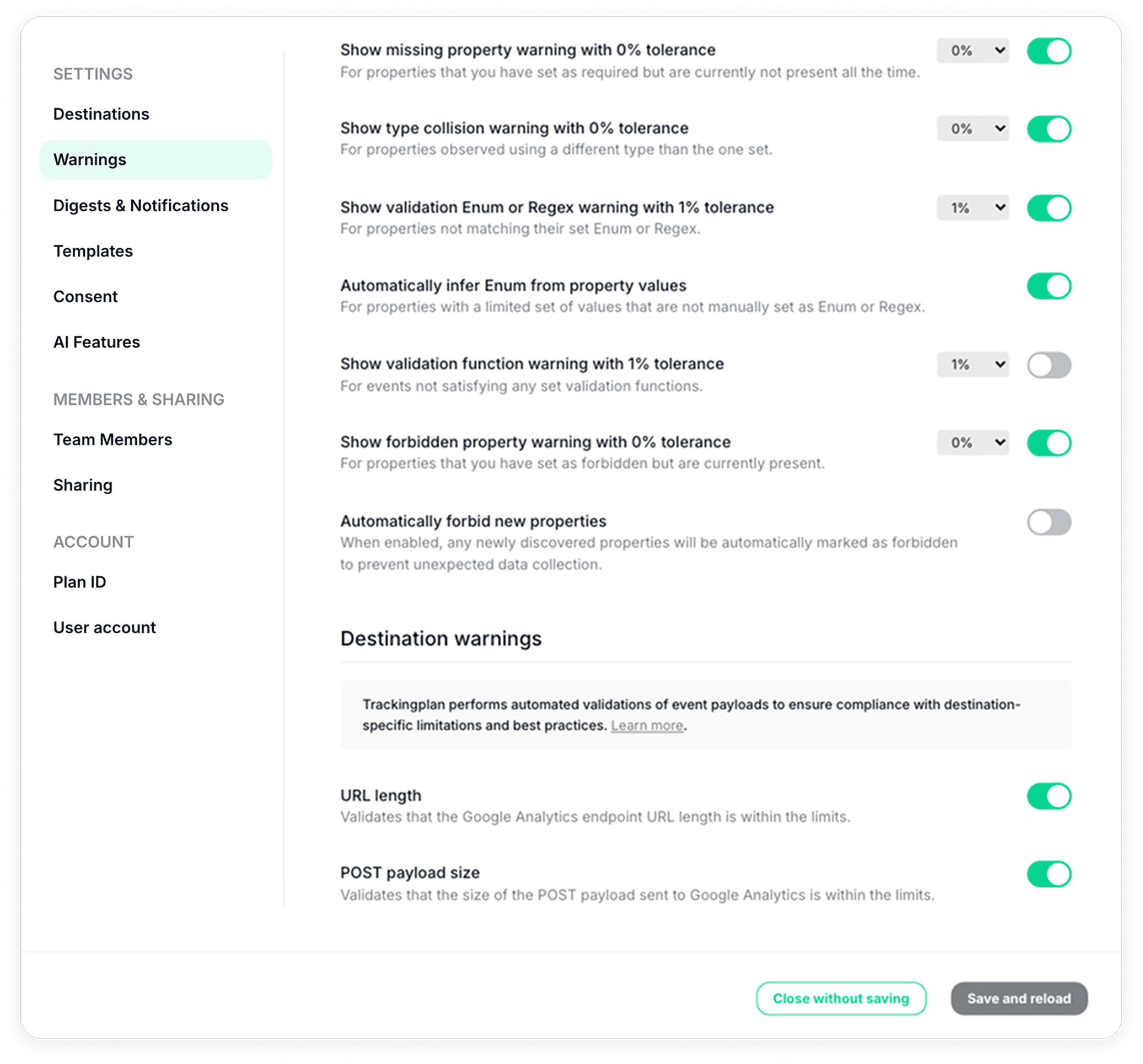Open Destinations settings section

tap(101, 114)
